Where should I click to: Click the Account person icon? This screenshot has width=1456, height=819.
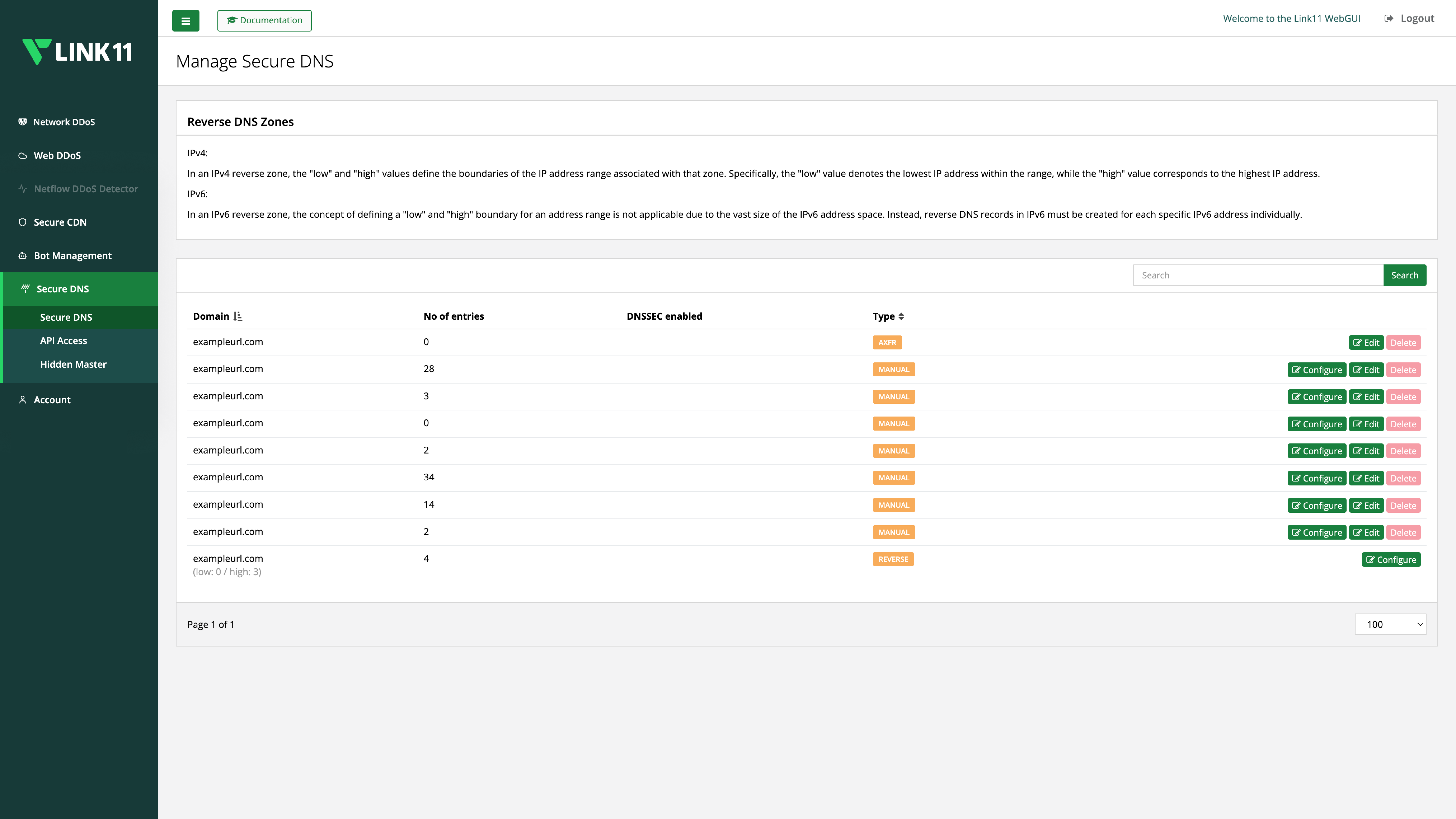tap(23, 400)
